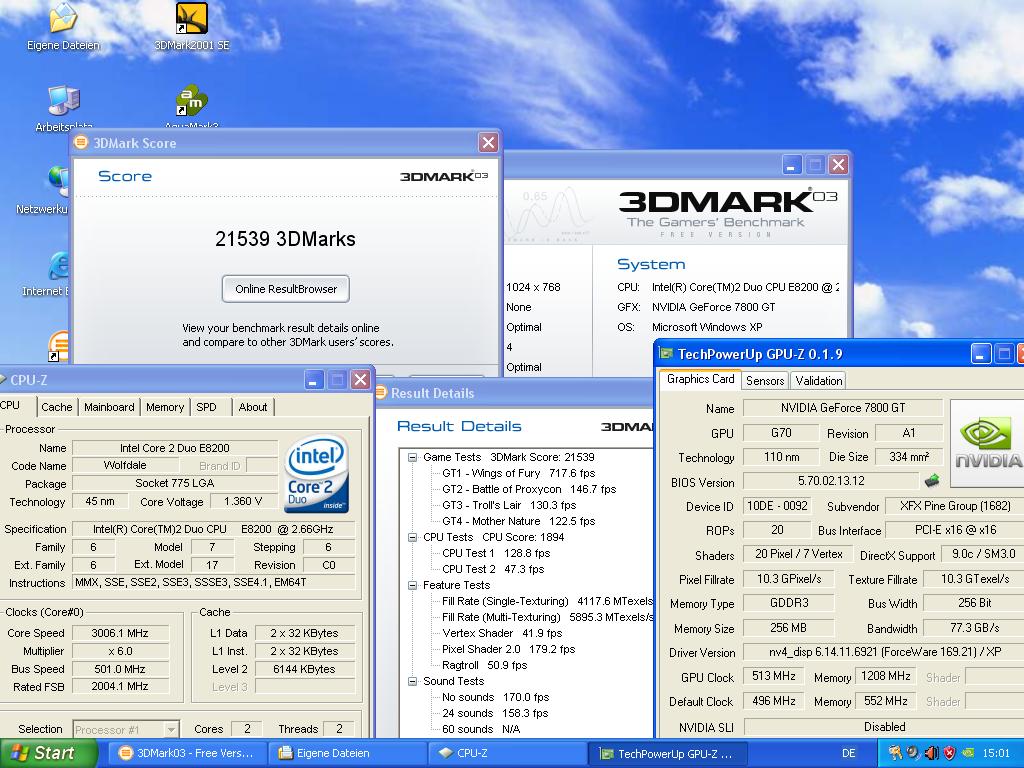1024x768 pixels.
Task: Open the Cache tab in CPU-Z
Action: tap(57, 407)
